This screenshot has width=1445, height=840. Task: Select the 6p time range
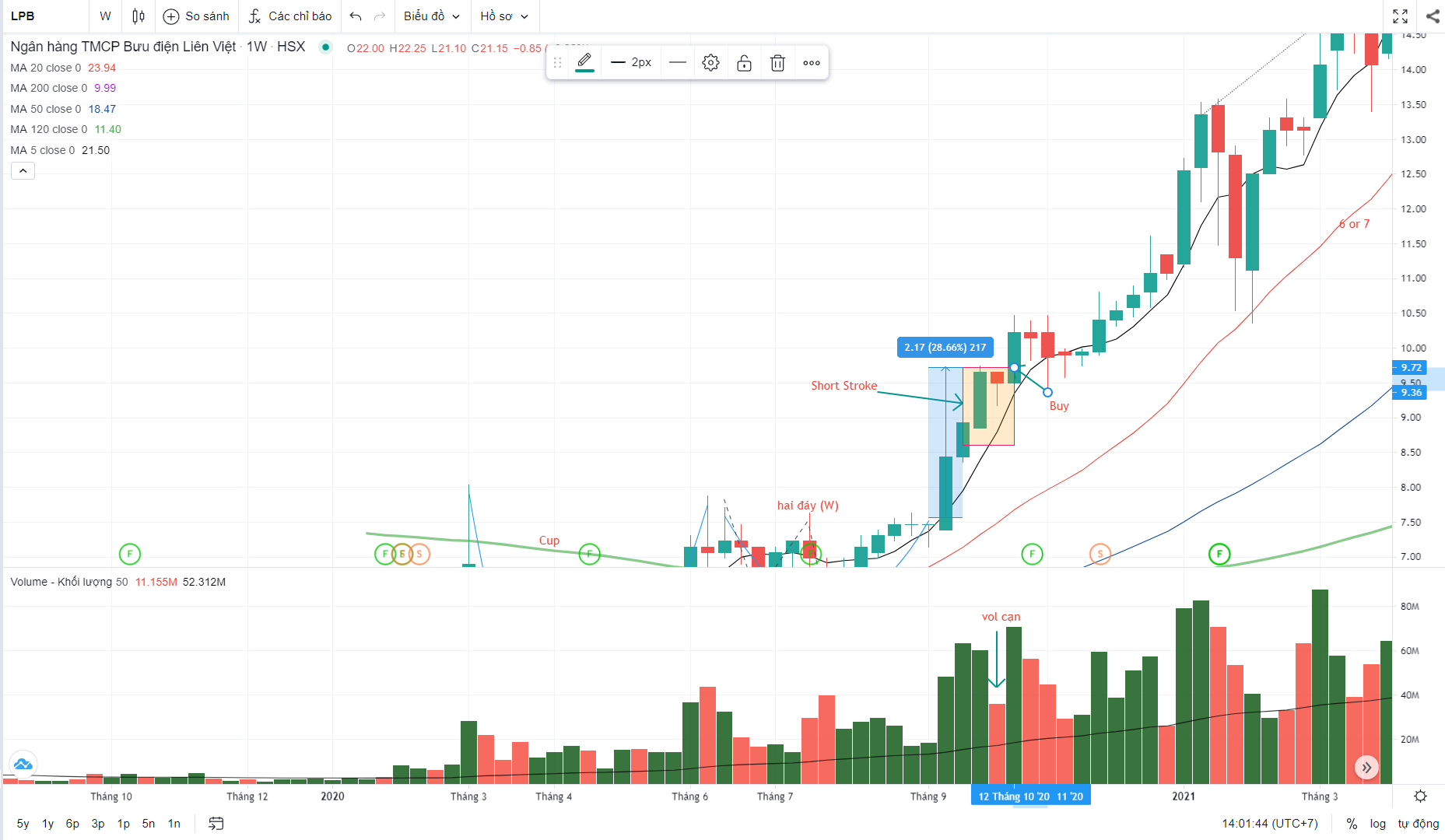point(72,824)
